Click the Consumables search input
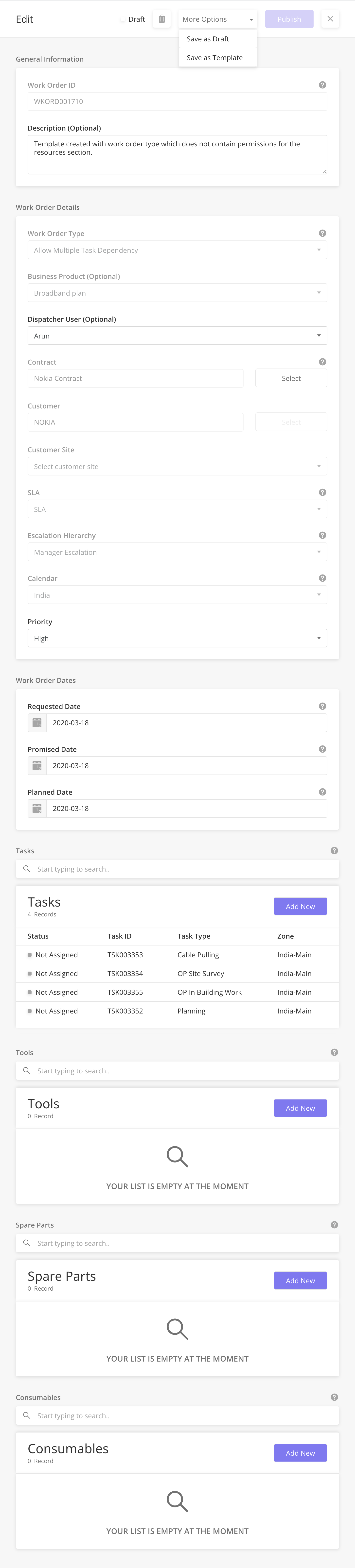This screenshot has width=355, height=1568. coord(177,1415)
